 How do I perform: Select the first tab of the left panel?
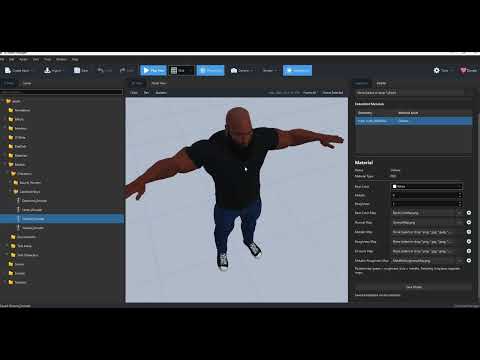click(x=9, y=83)
